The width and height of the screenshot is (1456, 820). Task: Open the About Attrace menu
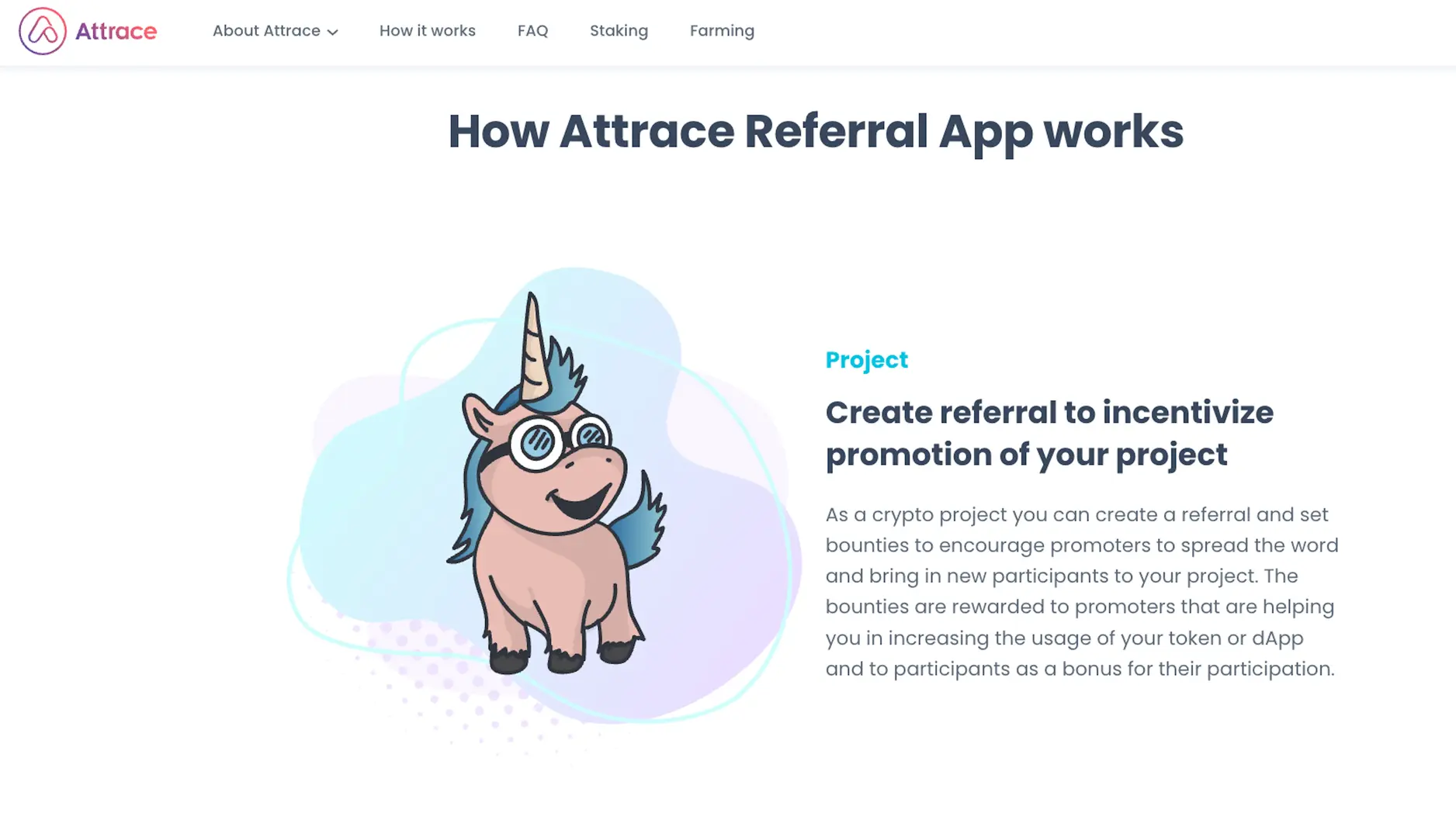point(275,31)
